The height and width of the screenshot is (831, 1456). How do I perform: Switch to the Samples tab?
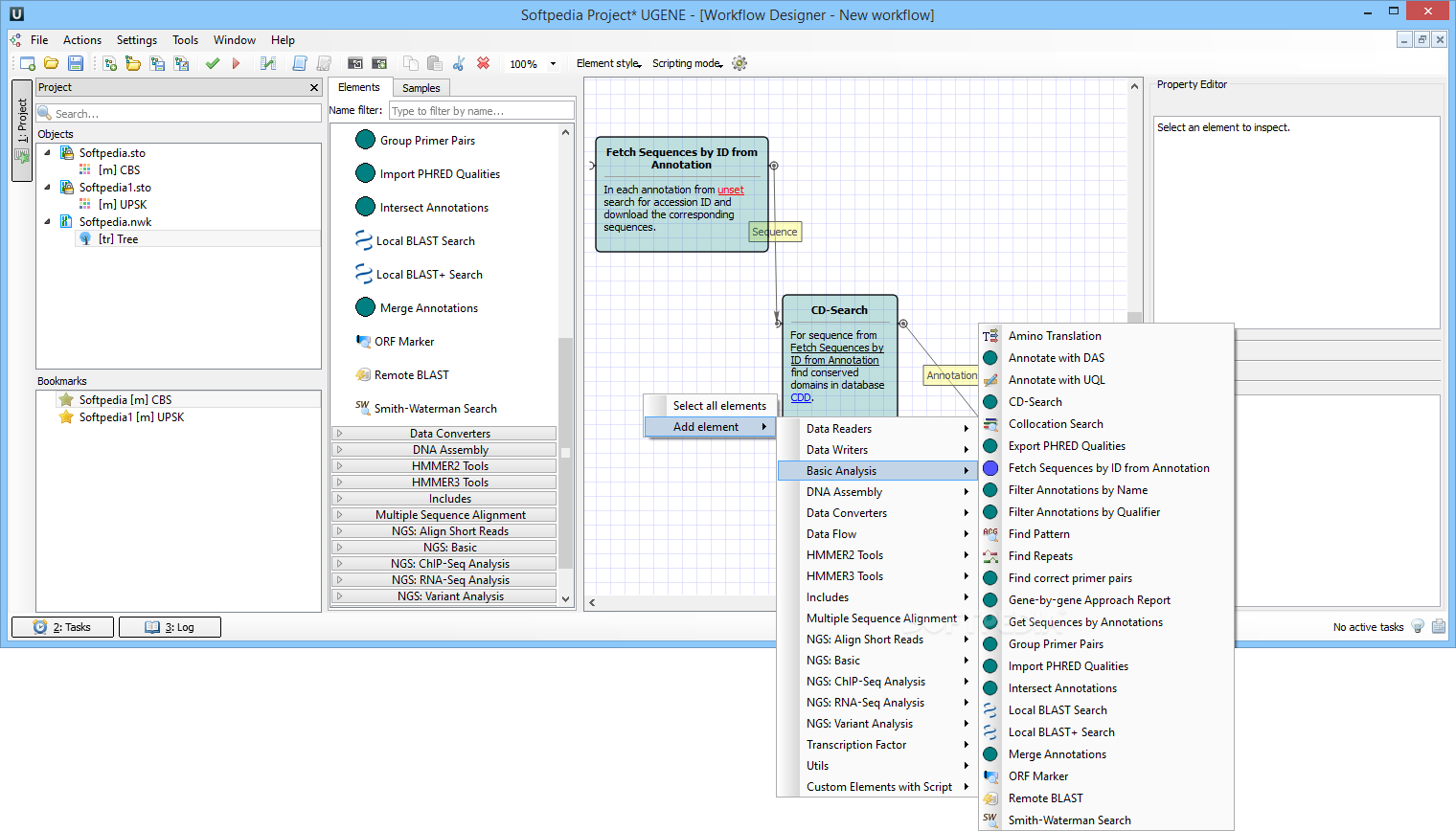[421, 88]
